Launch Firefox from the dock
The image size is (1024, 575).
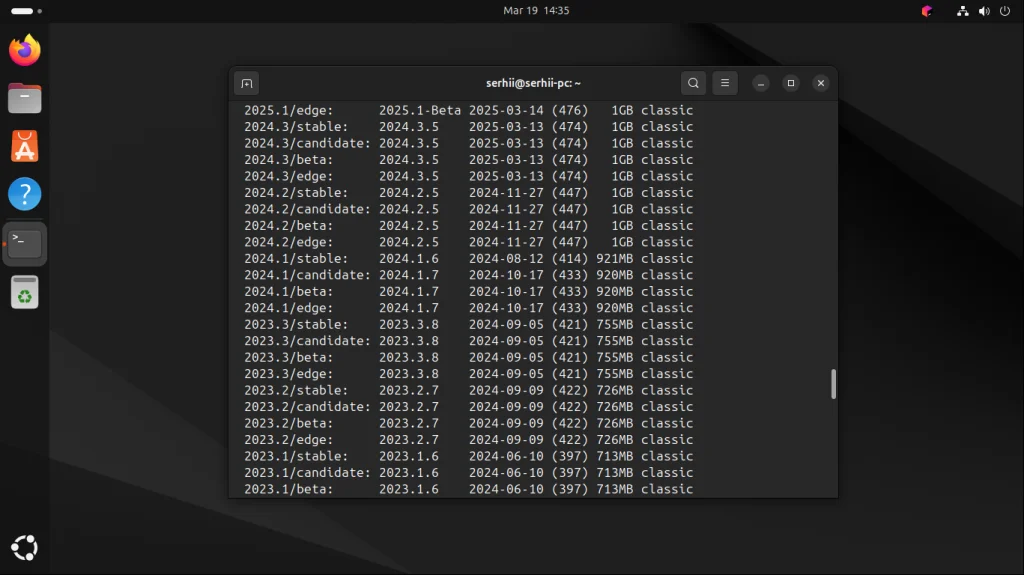click(x=25, y=50)
